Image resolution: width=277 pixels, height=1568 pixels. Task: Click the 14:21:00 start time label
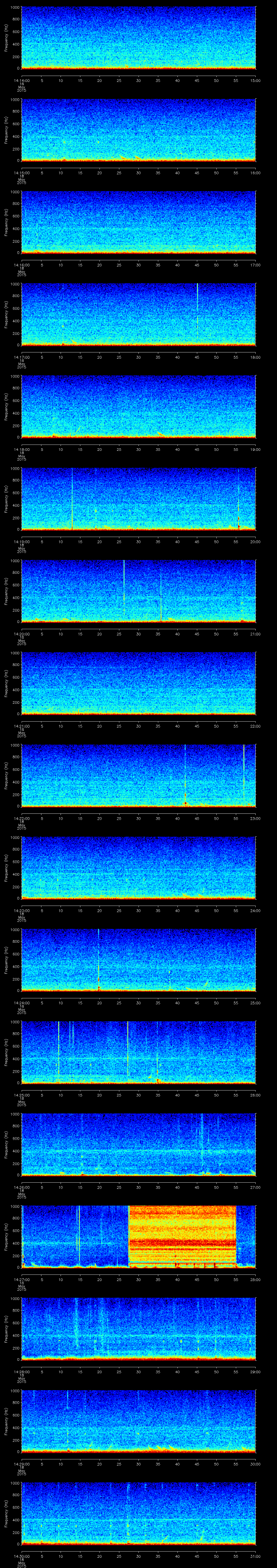pyautogui.click(x=21, y=726)
